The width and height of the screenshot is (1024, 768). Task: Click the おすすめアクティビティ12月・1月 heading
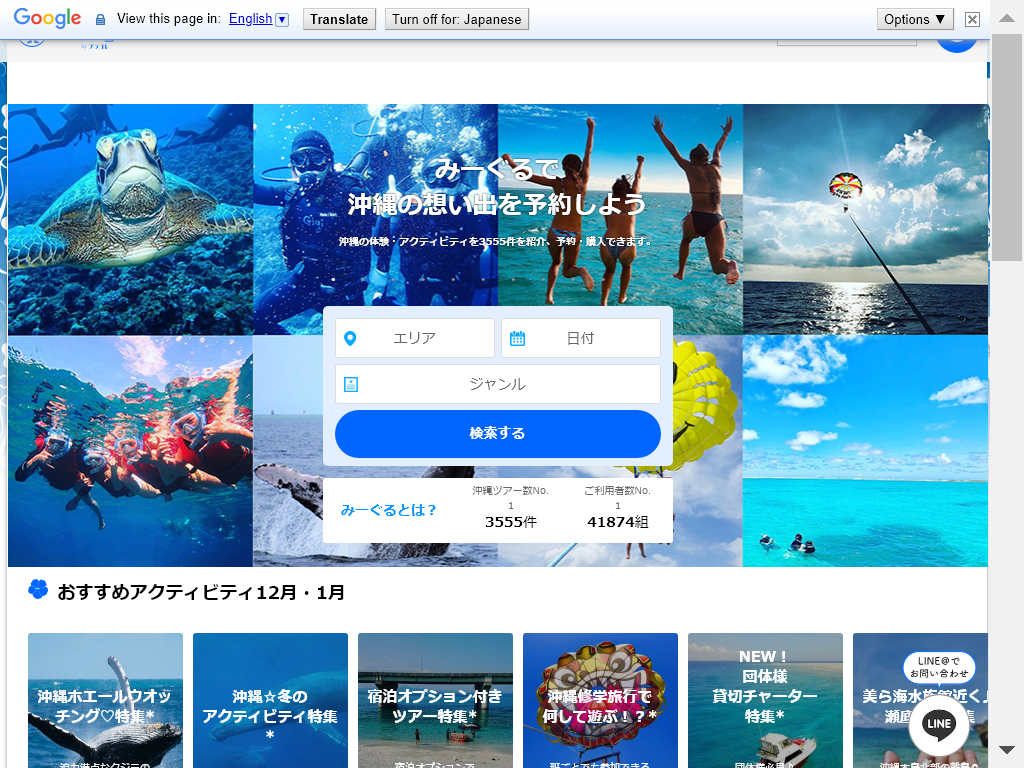201,592
